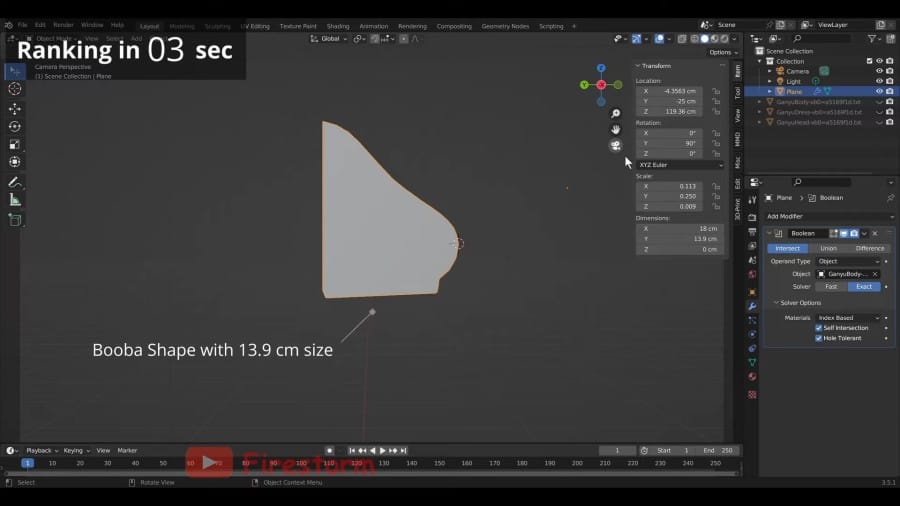Choose the Exact solver
Viewport: 900px width, 506px height.
coord(864,287)
